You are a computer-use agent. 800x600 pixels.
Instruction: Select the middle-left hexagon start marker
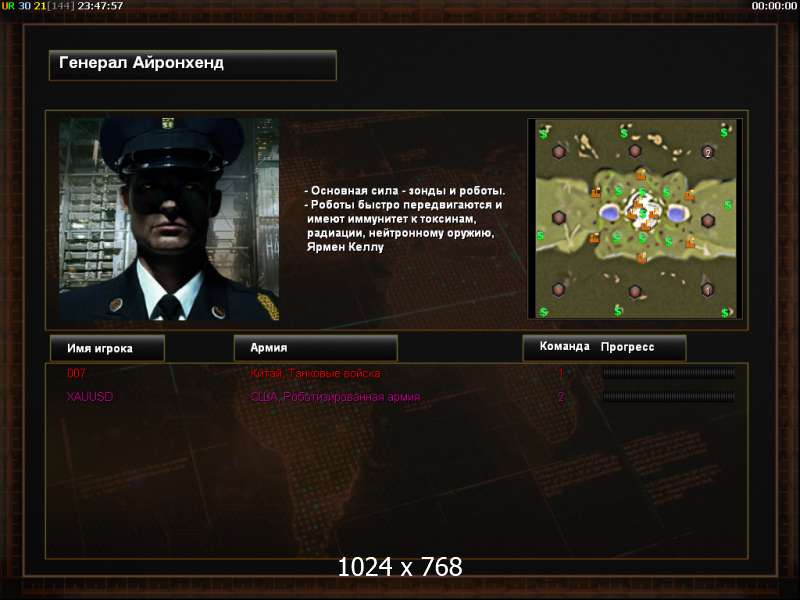(x=559, y=217)
